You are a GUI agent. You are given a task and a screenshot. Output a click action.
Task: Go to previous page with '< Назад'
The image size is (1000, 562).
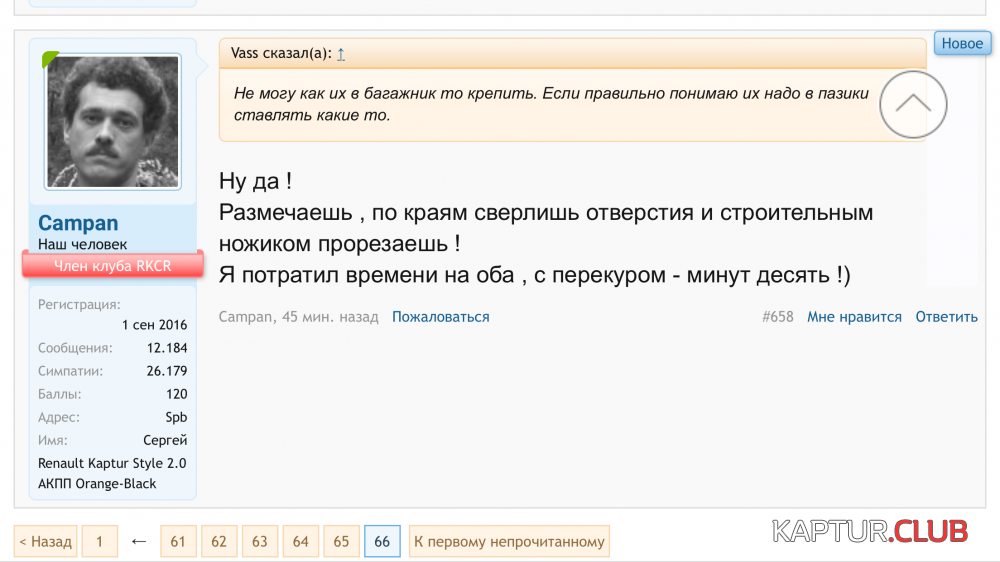[45, 542]
